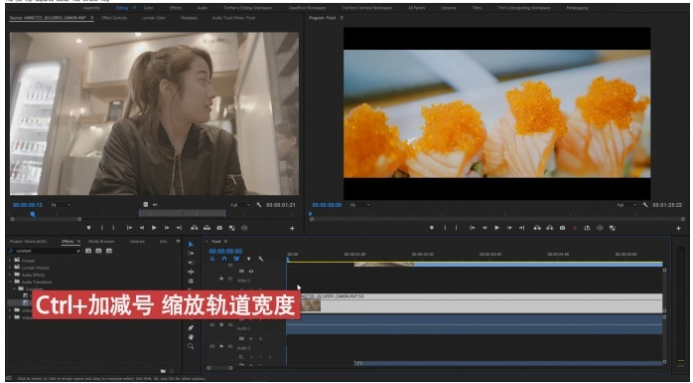This screenshot has height=383, width=693.
Task: Toggle Video 2 track output eye
Action: (x=251, y=271)
